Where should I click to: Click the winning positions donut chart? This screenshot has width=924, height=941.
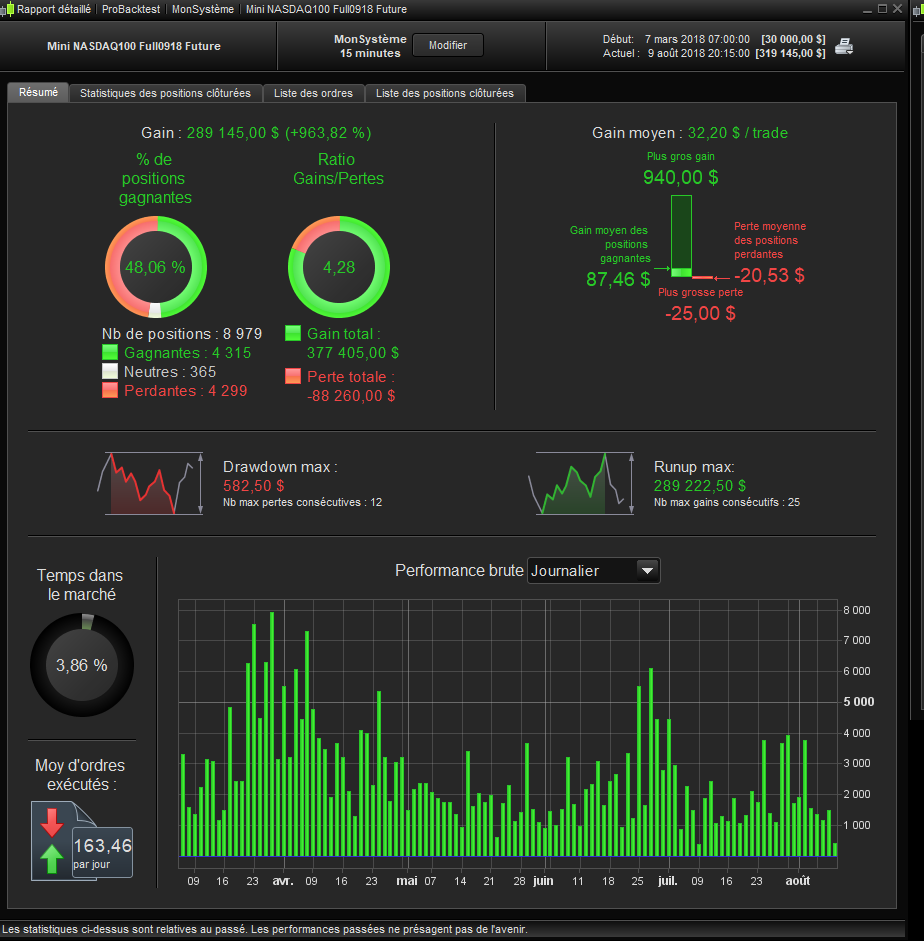(156, 267)
